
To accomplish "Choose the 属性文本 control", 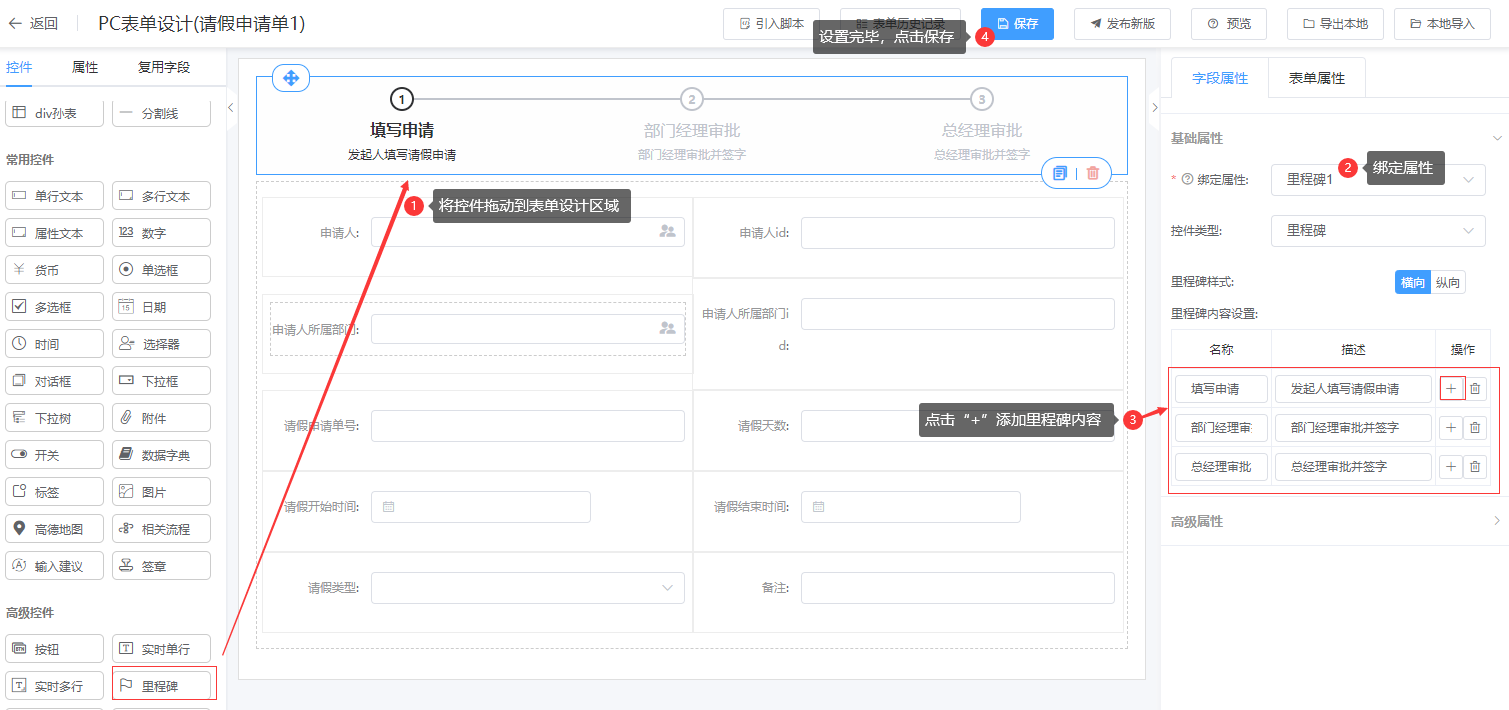I will pos(54,233).
